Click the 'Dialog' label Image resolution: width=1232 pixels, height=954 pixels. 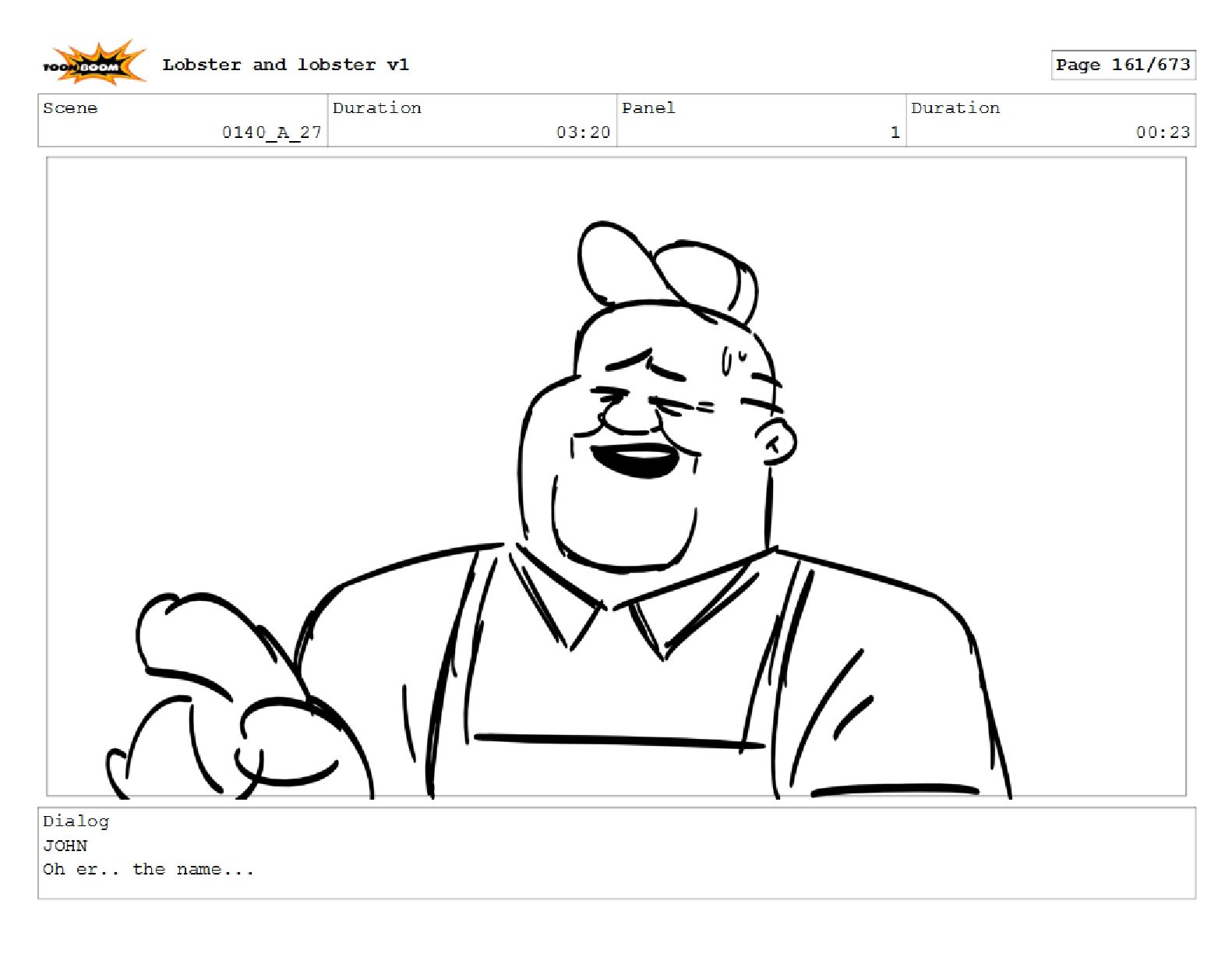click(x=76, y=821)
